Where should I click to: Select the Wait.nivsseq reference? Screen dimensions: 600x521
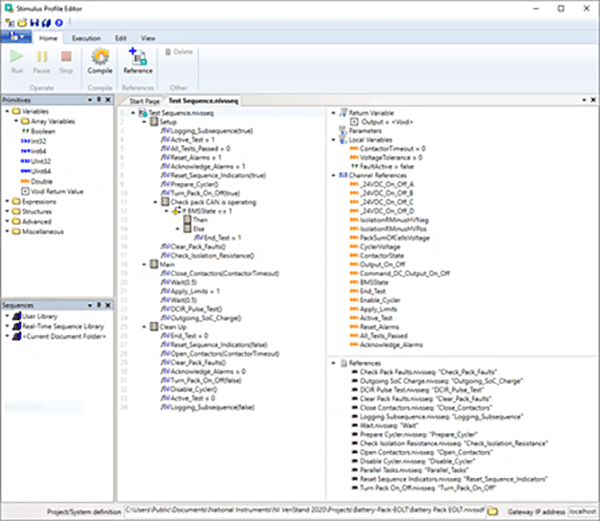[385, 425]
